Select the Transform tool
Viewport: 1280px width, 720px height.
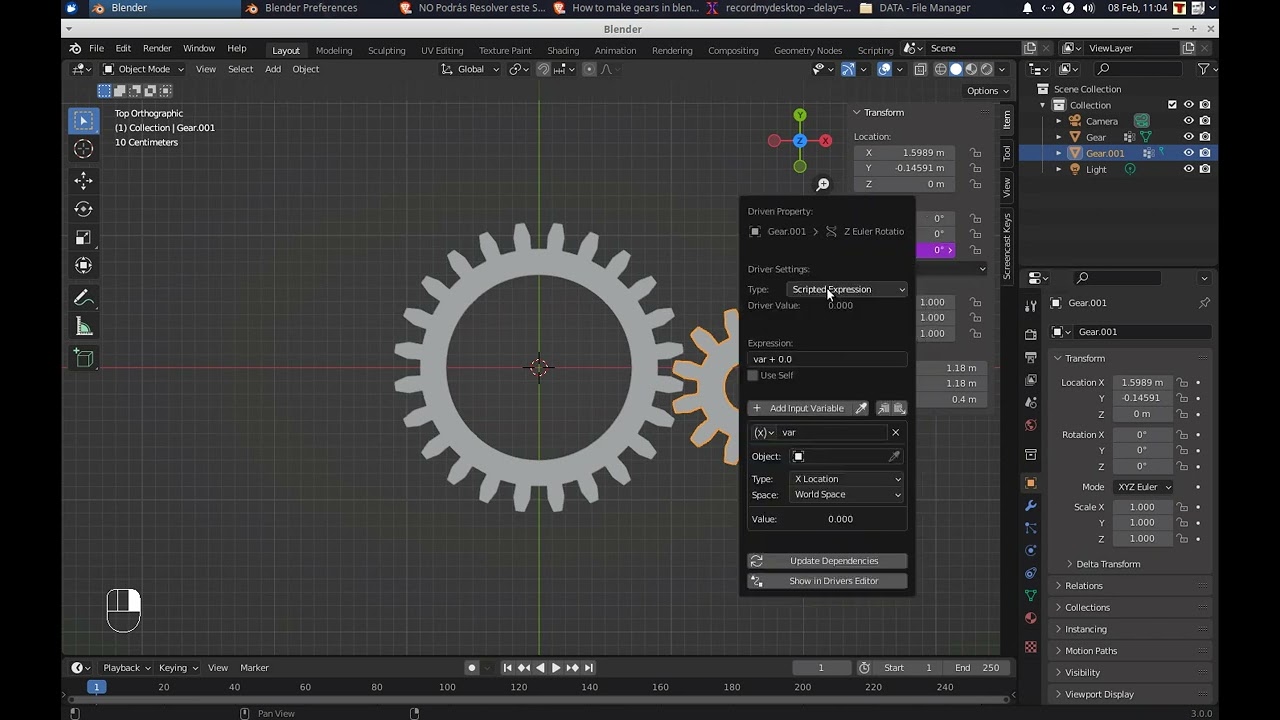click(84, 265)
